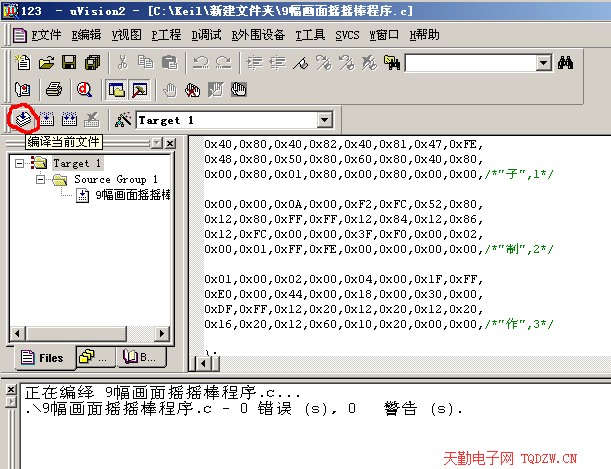Enable or disable the current breakpoint
Image resolution: width=611 pixels, height=469 pixels.
coord(215,90)
